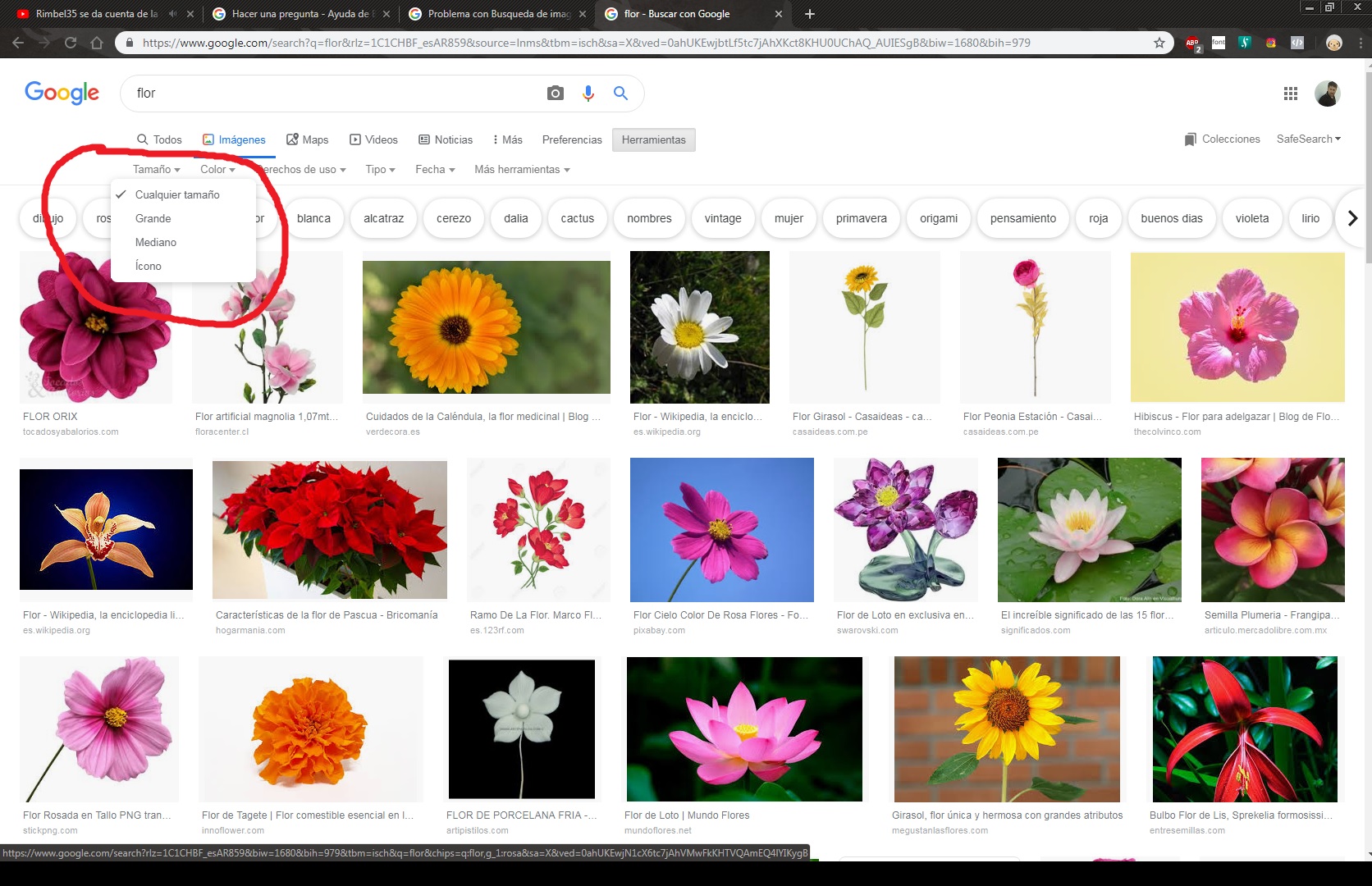Go to browser home page icon

(x=97, y=43)
